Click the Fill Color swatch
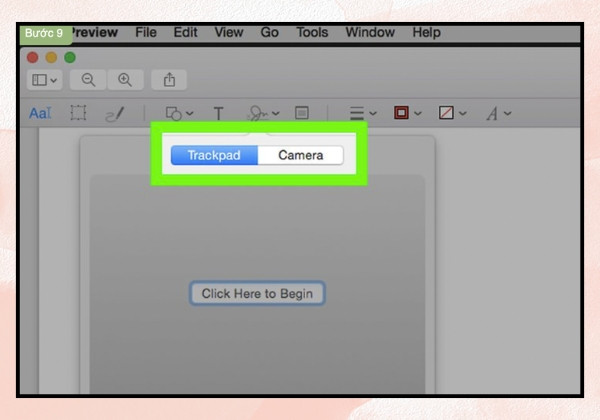 (446, 113)
